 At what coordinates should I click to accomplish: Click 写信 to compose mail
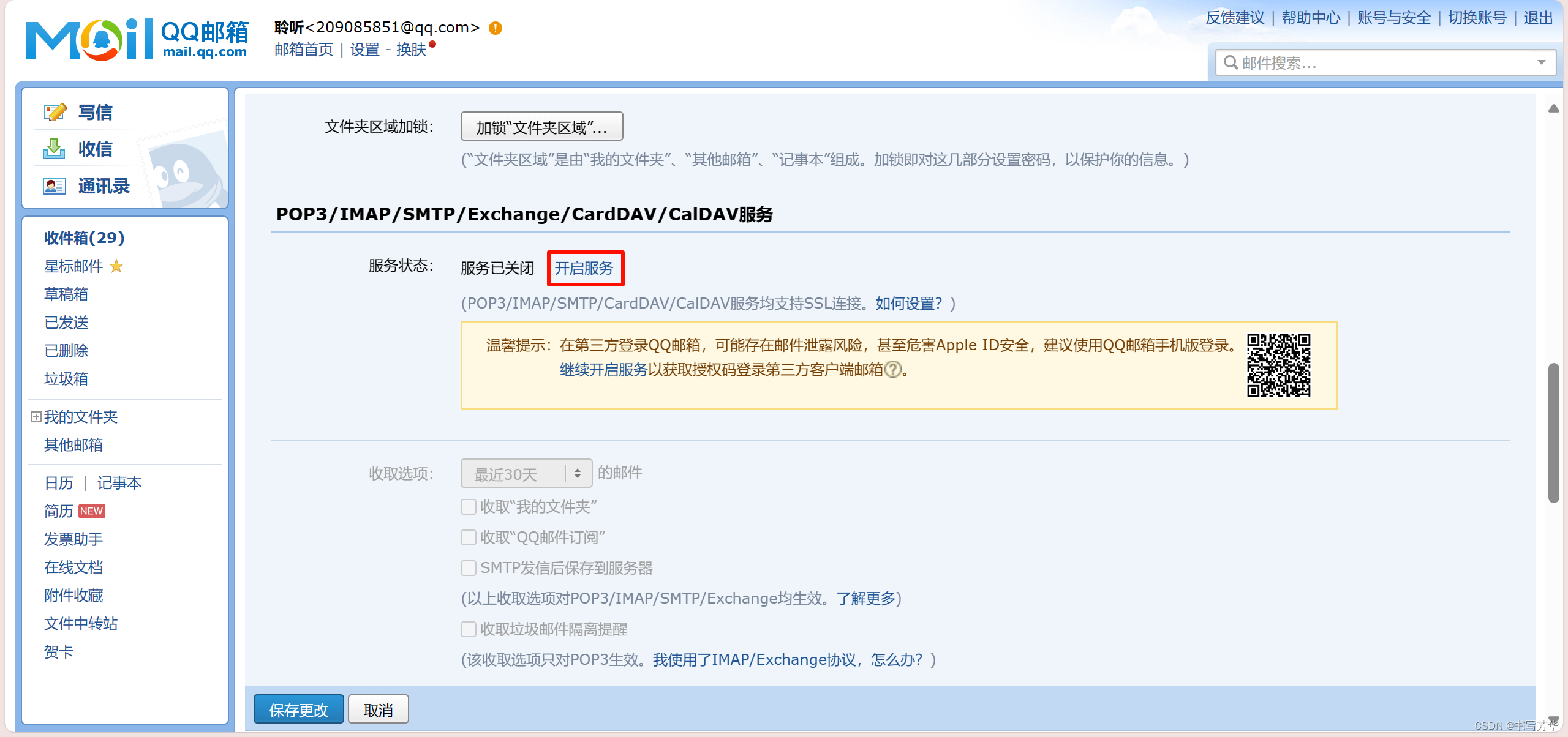(96, 112)
